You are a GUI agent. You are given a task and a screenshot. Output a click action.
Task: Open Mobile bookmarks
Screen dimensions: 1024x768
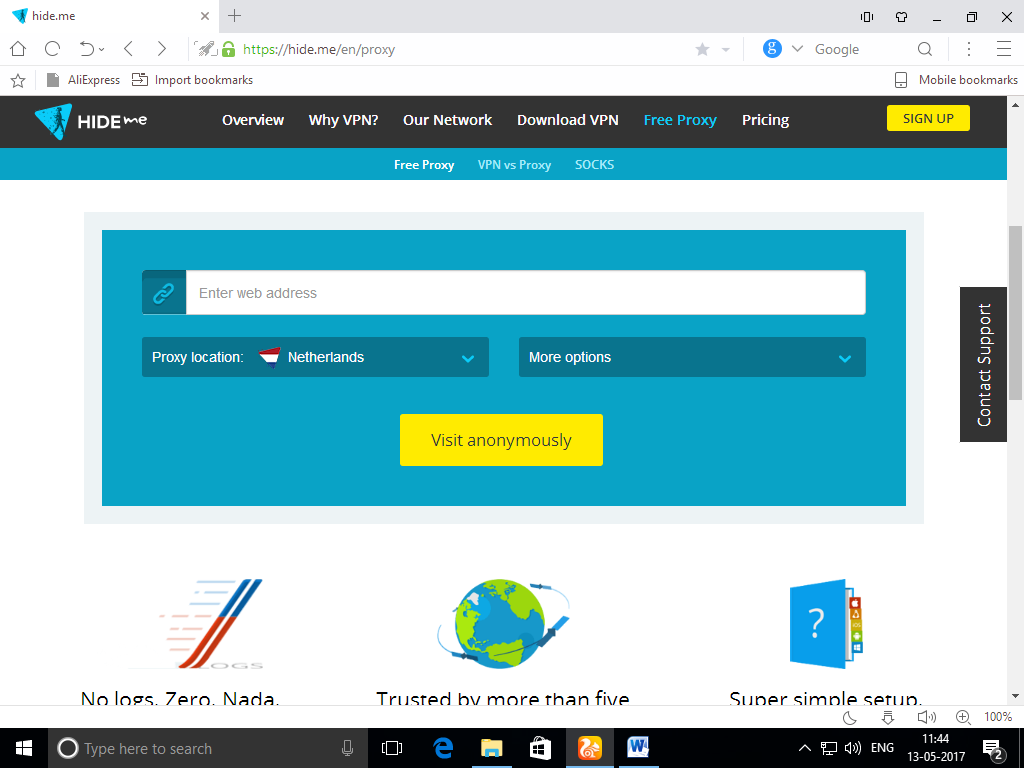point(956,80)
